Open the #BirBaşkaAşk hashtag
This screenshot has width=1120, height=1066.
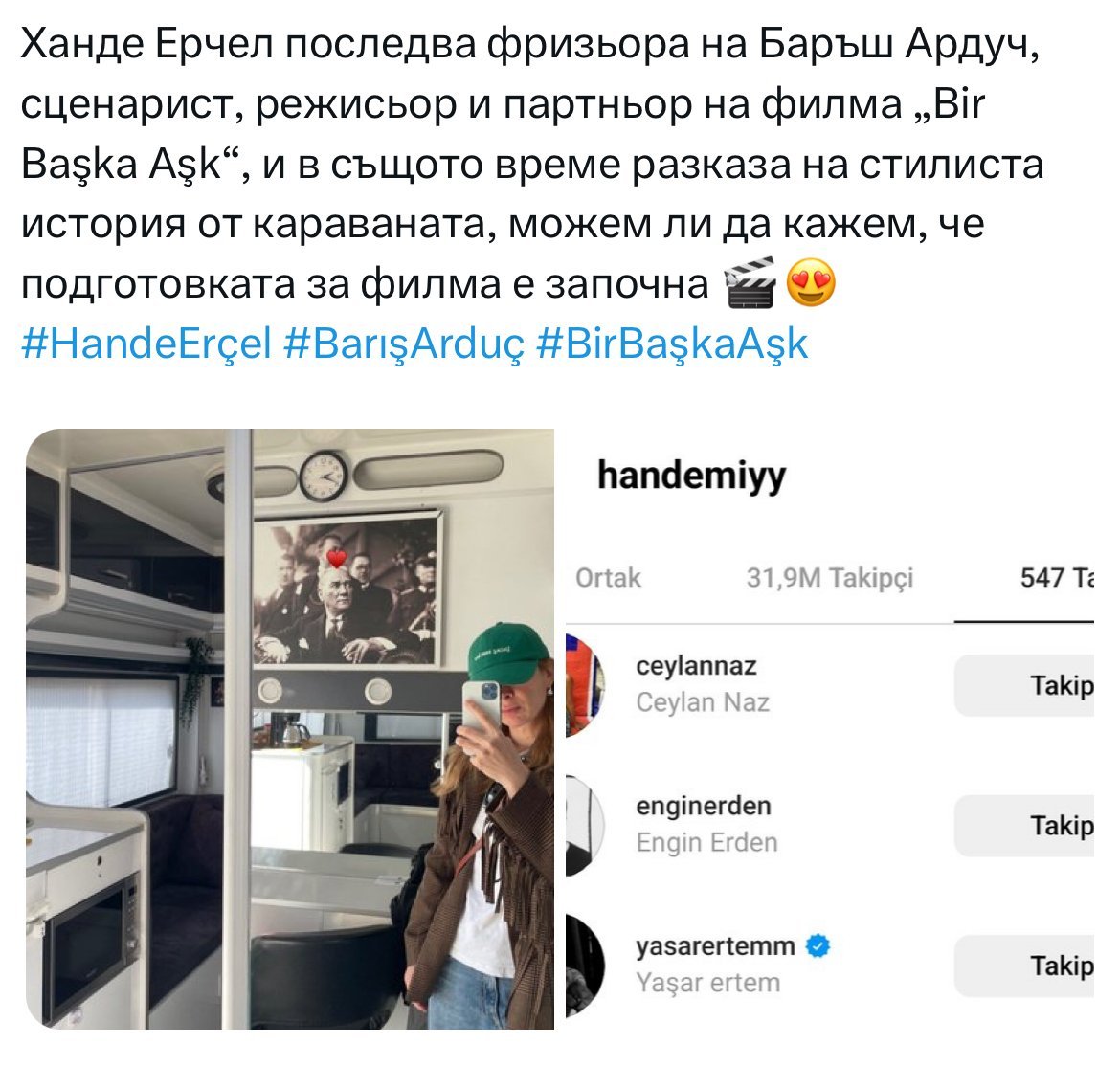(x=672, y=344)
